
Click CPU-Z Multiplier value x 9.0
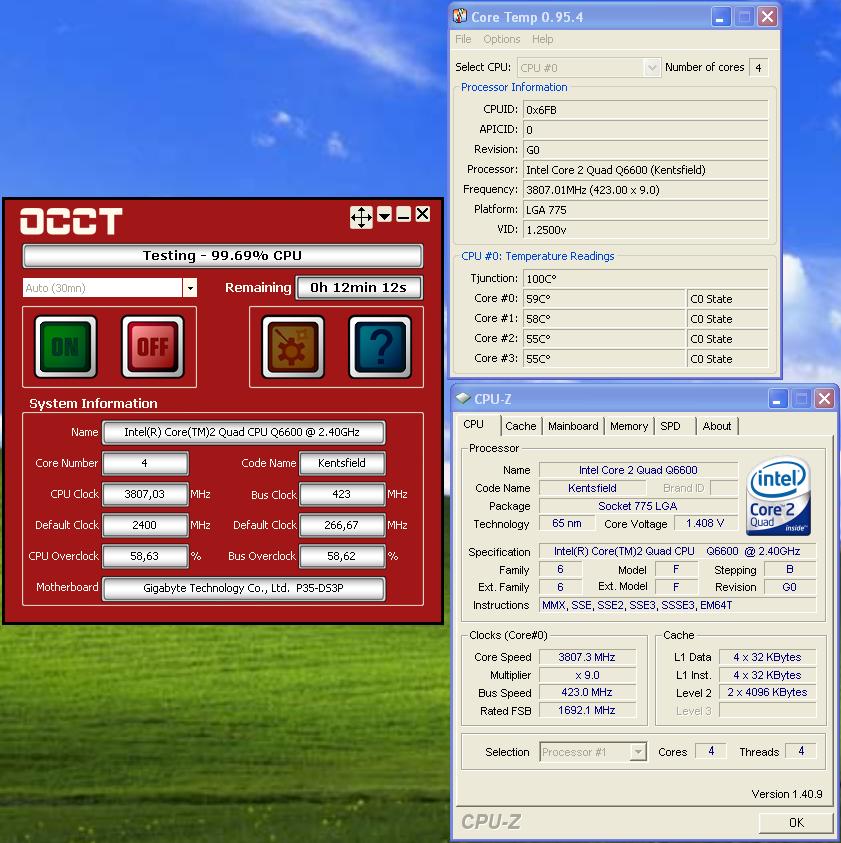587,675
